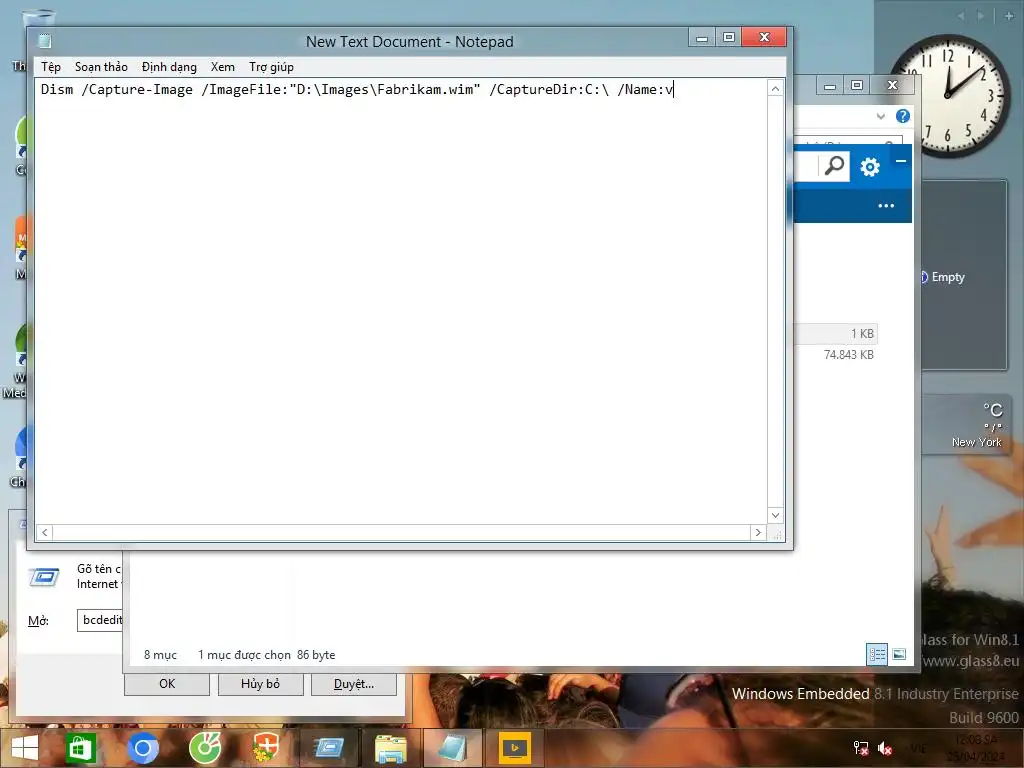Open the Windows Store taskbar icon
The width and height of the screenshot is (1024, 768).
80,748
